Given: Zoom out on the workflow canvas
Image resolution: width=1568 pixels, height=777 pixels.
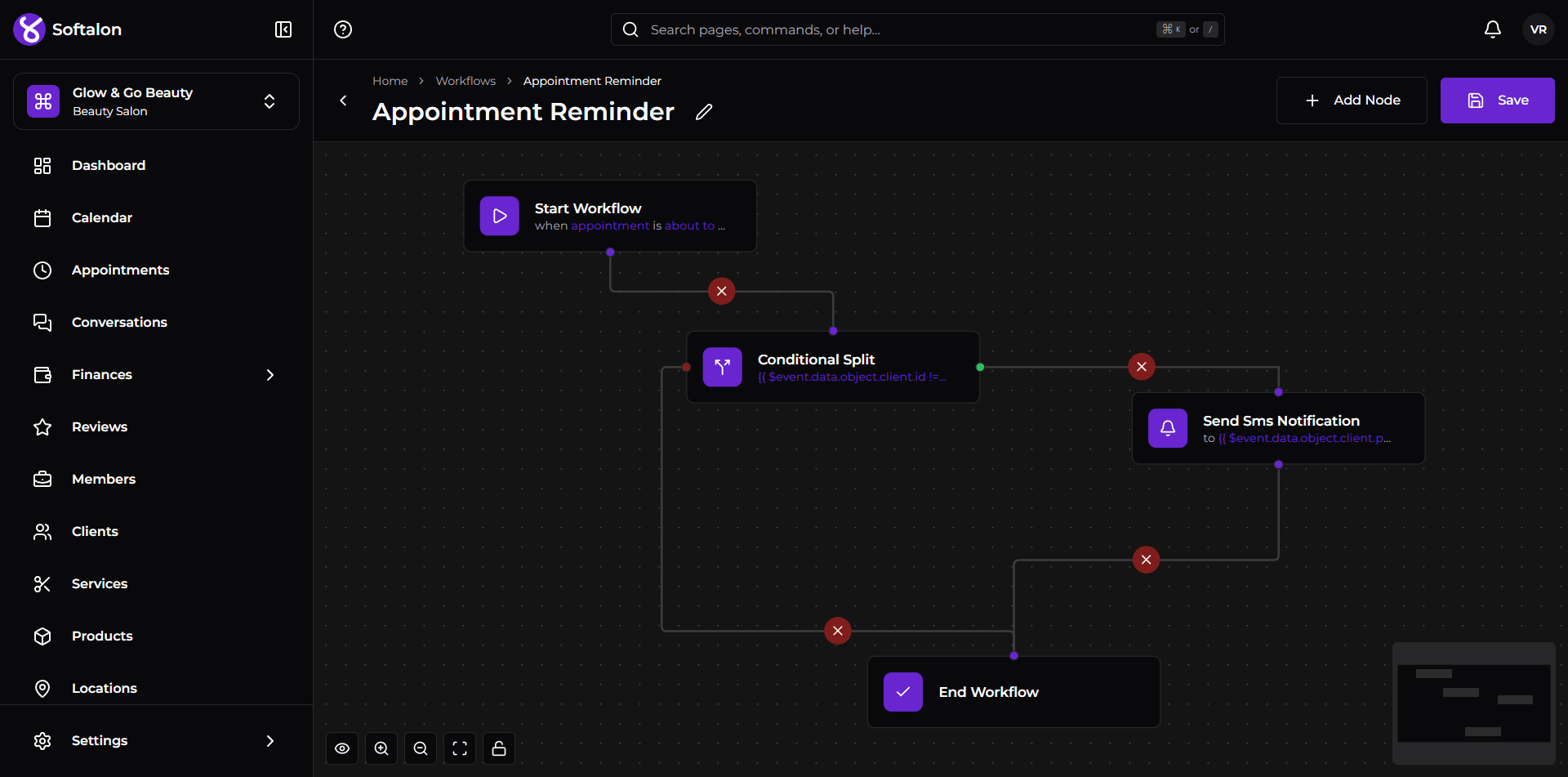Looking at the screenshot, I should 421,748.
